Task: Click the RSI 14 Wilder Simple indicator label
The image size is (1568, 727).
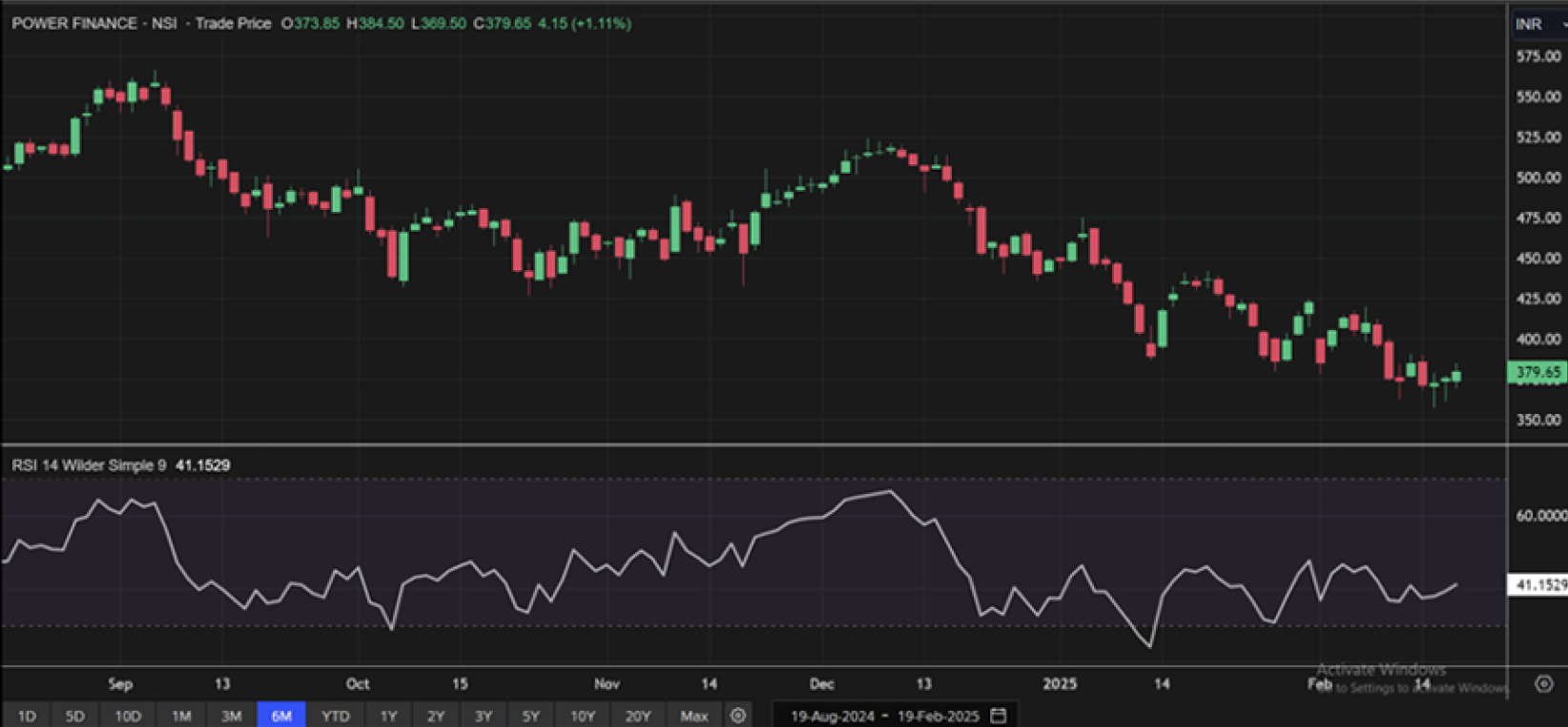Action: point(89,466)
